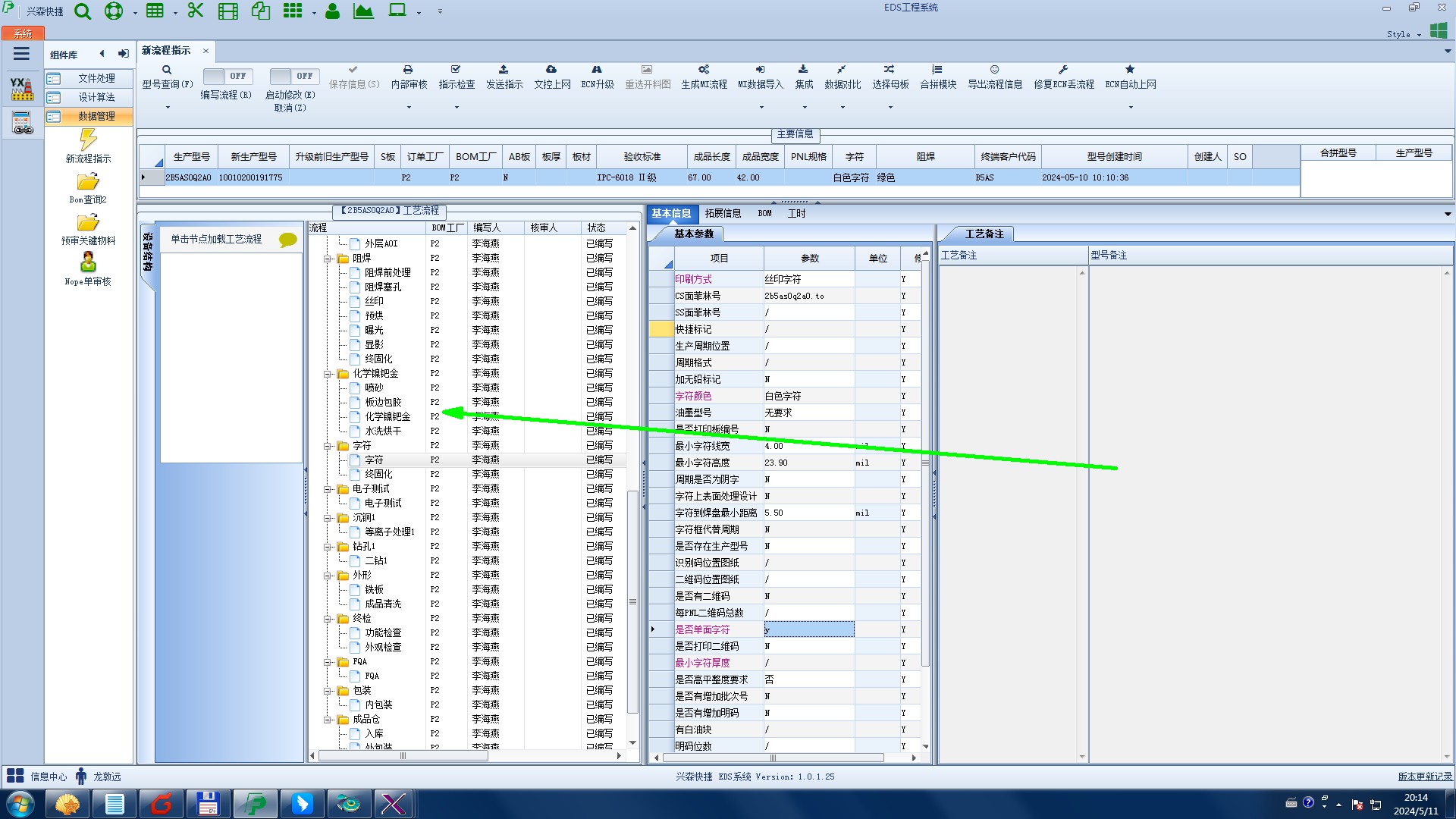Click the 版本更新记录 link

point(1424,777)
